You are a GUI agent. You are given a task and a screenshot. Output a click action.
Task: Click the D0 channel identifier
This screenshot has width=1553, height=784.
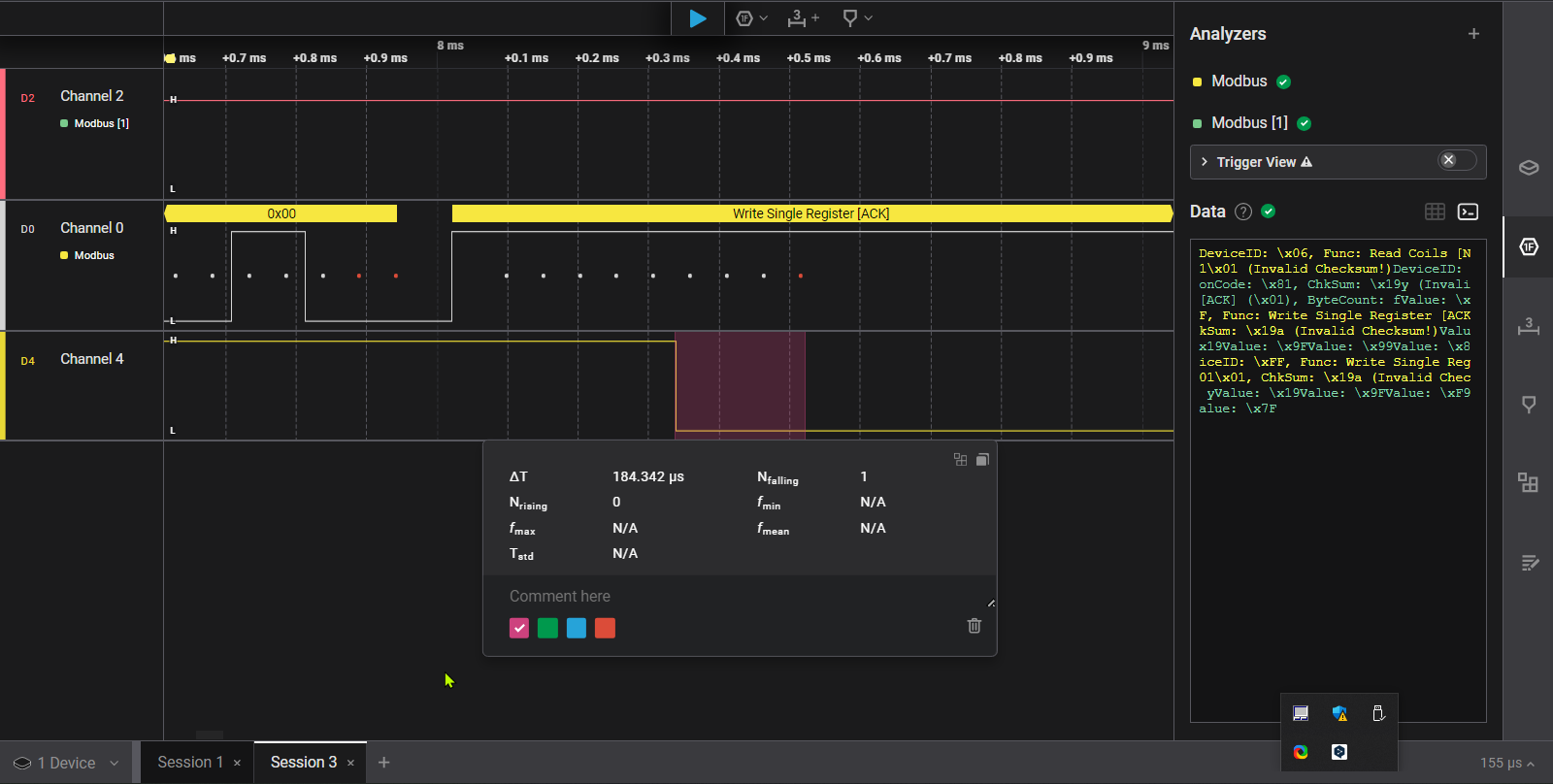click(x=27, y=229)
